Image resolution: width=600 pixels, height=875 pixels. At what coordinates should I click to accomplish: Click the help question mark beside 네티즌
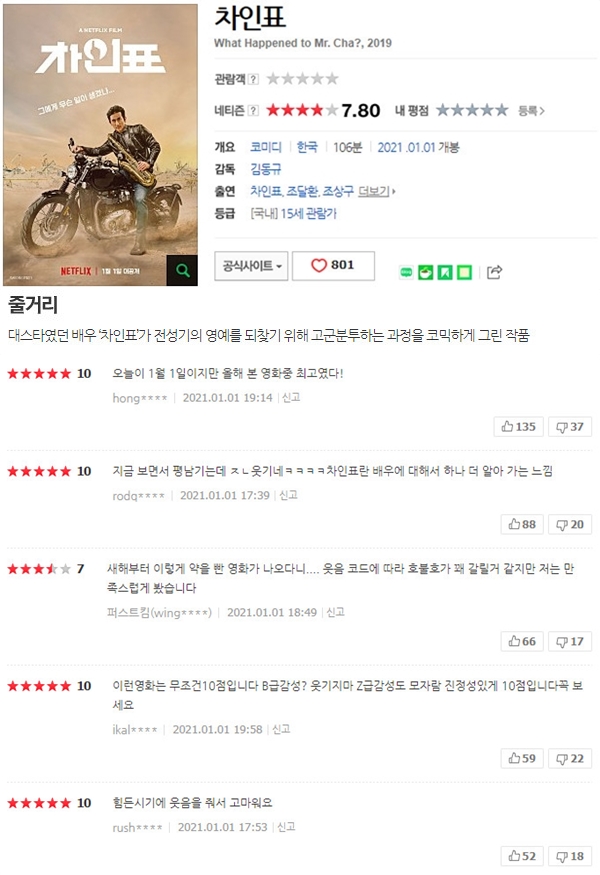click(253, 110)
